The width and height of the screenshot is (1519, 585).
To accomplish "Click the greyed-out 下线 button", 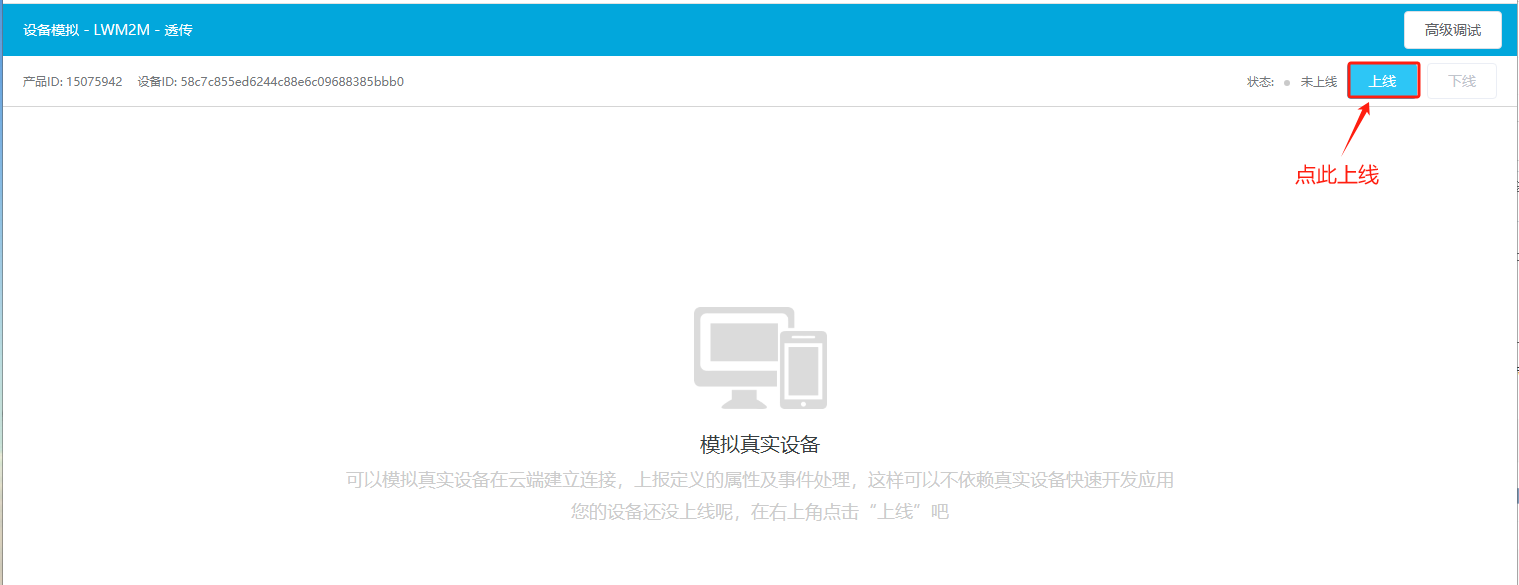I will [1461, 81].
